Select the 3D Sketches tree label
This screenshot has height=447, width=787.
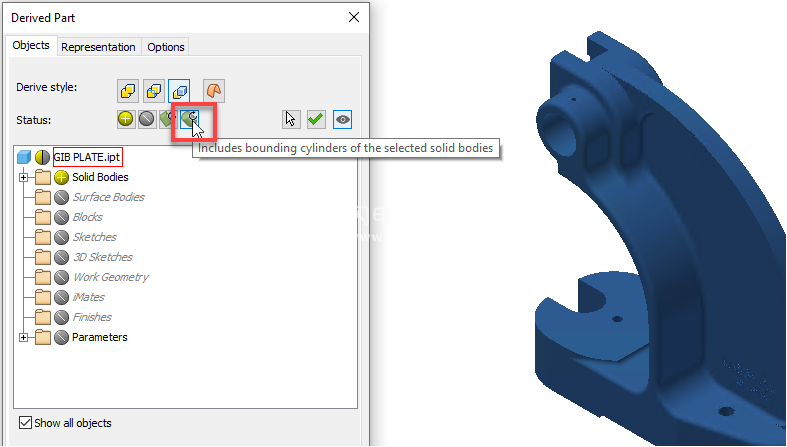pyautogui.click(x=103, y=257)
